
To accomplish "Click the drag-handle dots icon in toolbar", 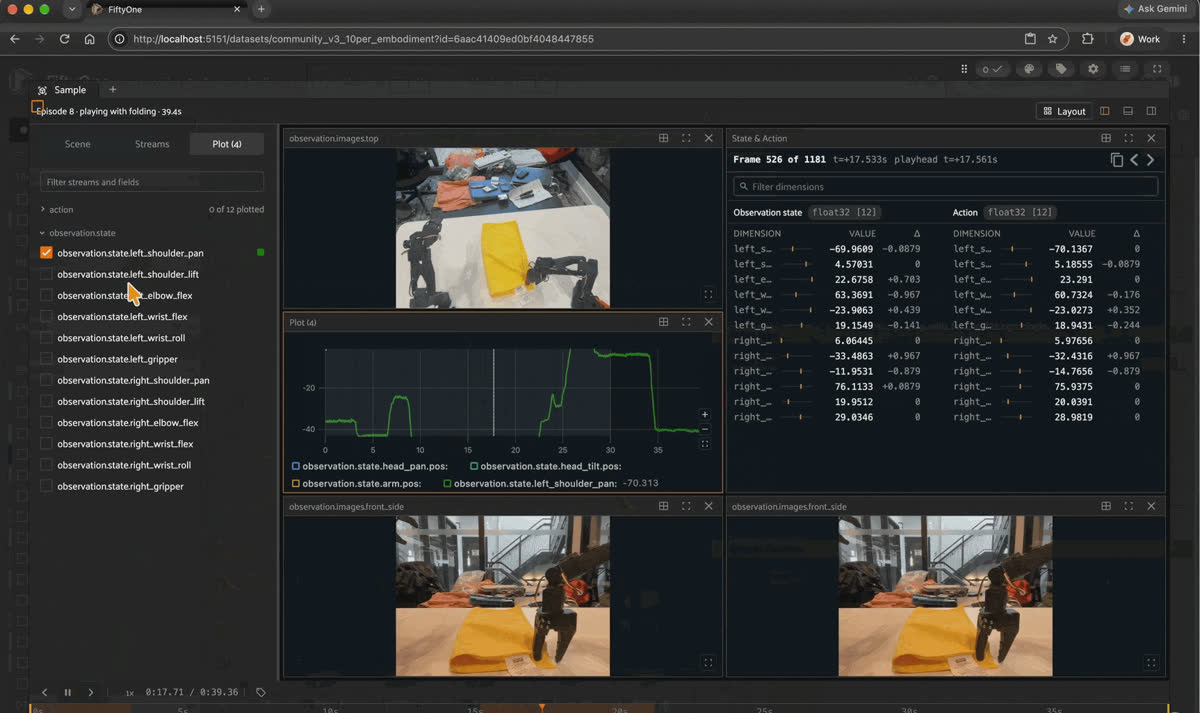I will coord(964,69).
